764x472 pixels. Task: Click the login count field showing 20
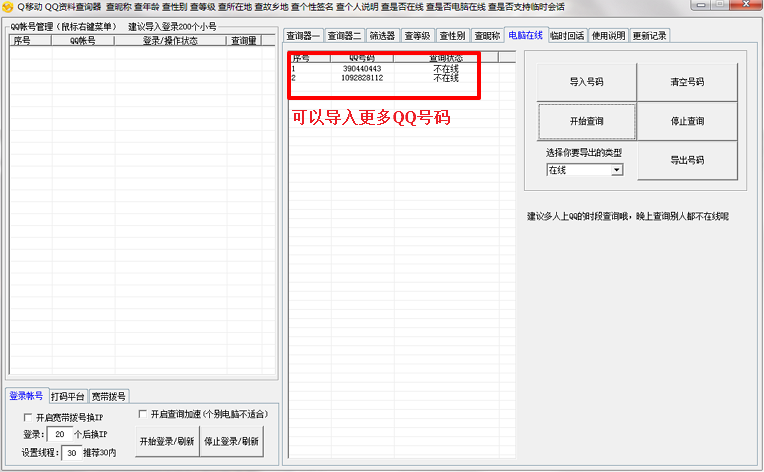(60, 434)
